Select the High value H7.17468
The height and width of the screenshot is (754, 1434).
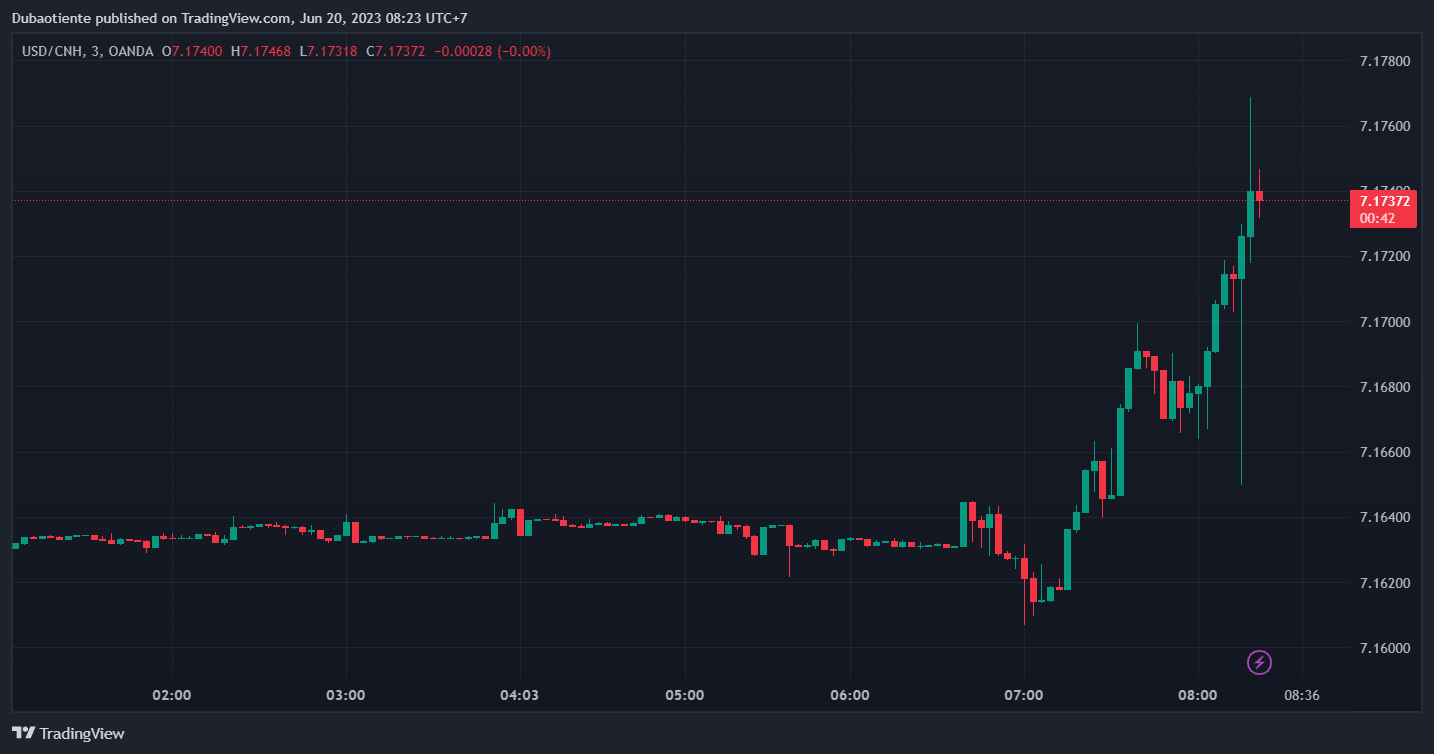(x=260, y=51)
